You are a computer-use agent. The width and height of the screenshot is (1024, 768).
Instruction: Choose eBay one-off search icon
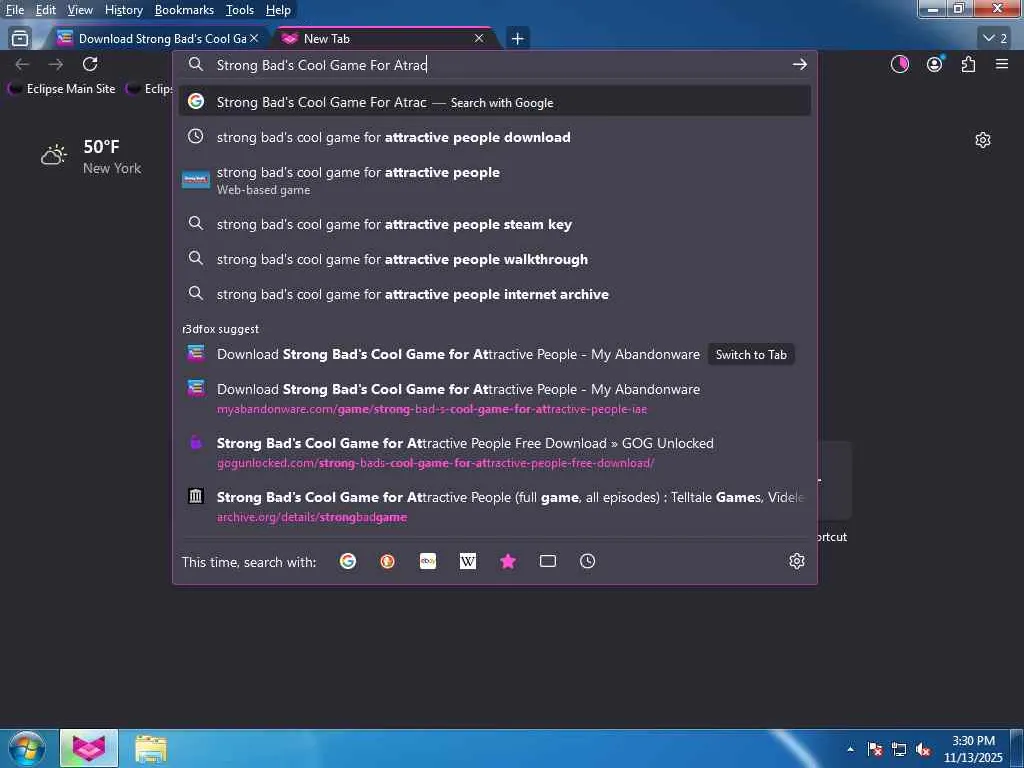tap(428, 561)
